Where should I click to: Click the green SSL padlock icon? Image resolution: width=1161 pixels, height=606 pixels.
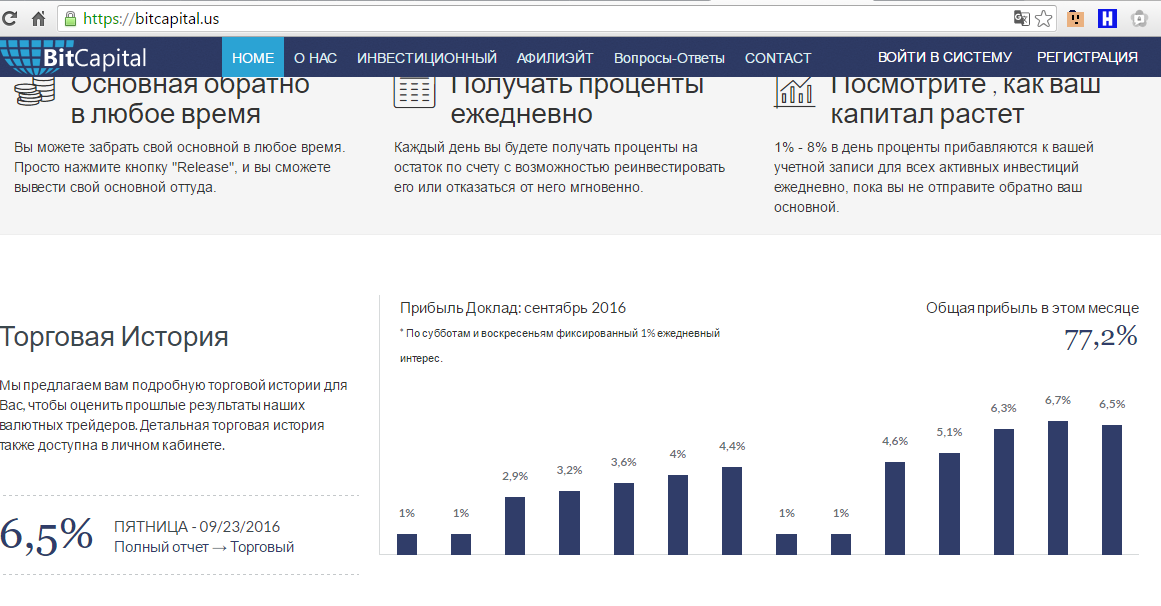click(x=70, y=18)
